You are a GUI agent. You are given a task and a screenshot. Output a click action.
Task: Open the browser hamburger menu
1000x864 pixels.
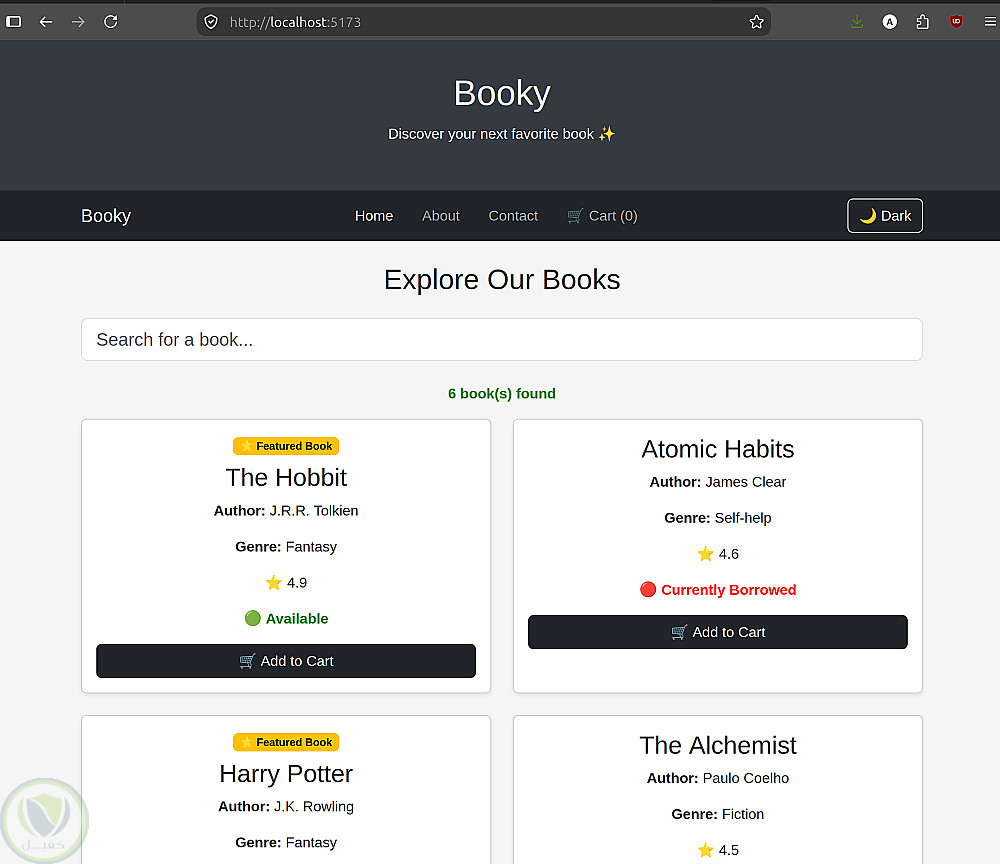tap(989, 22)
